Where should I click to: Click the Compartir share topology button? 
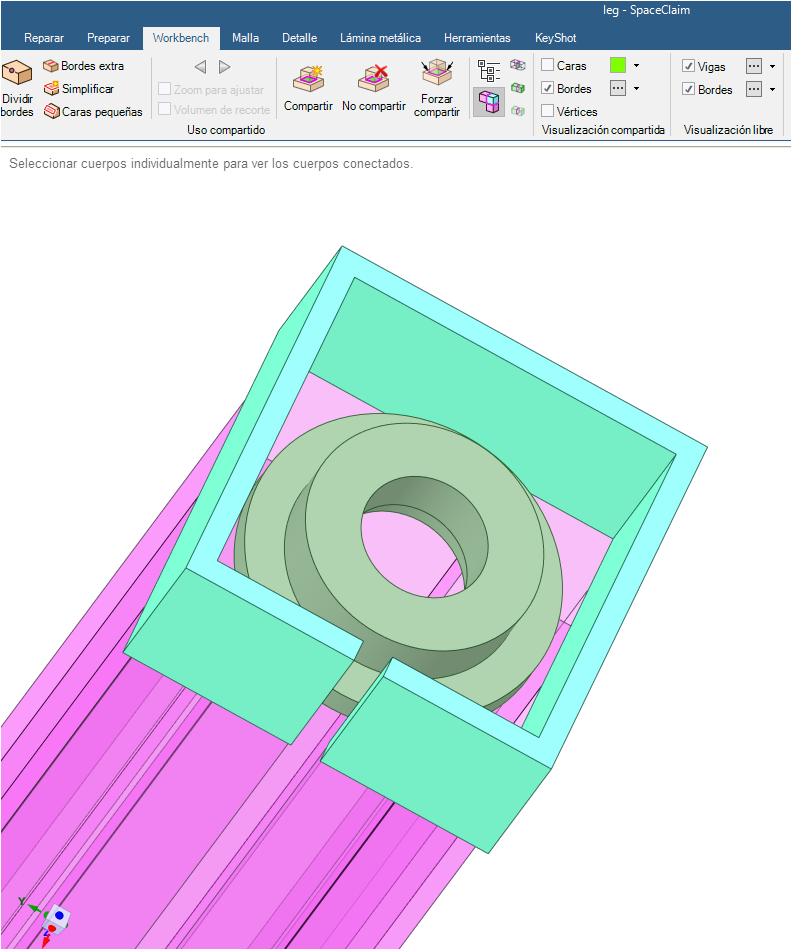click(x=308, y=88)
